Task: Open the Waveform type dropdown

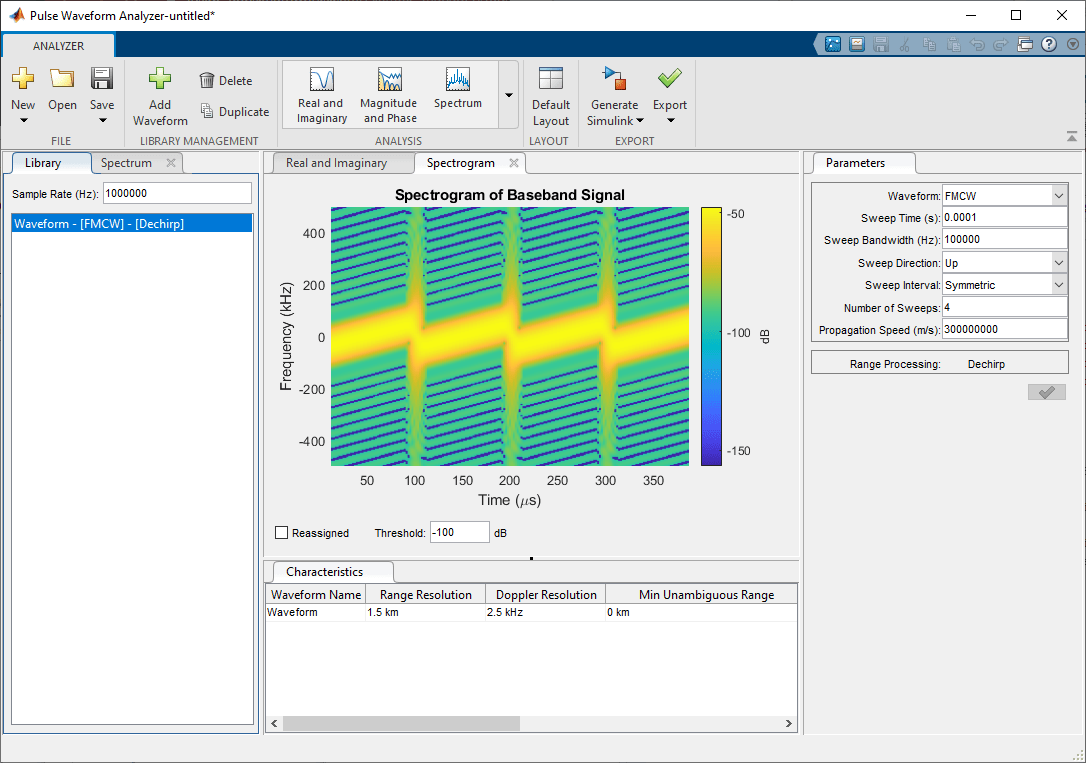Action: (x=1058, y=196)
